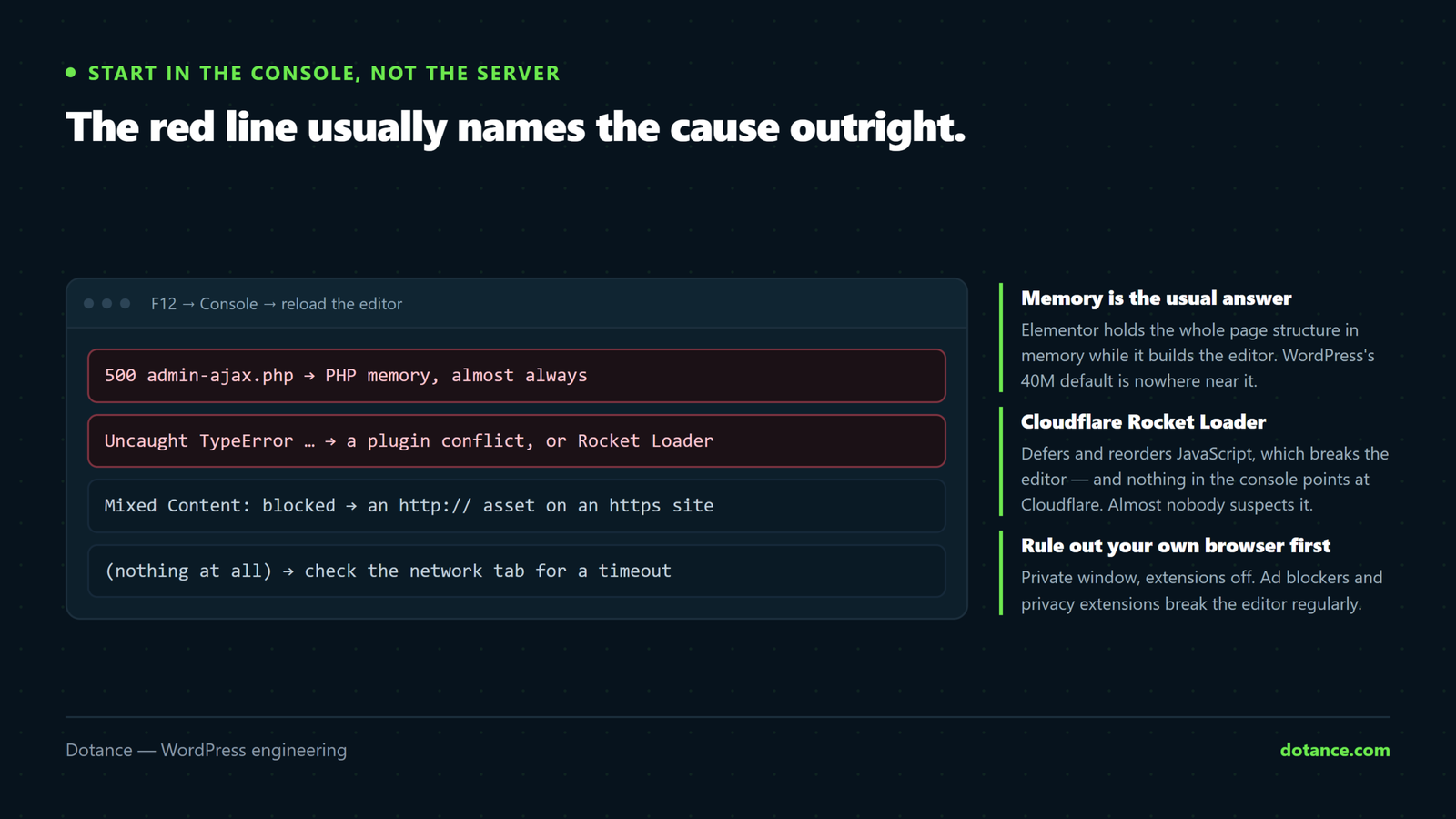Click the 'Mixed Content: blocked' console line
1456x819 pixels.
(x=517, y=506)
